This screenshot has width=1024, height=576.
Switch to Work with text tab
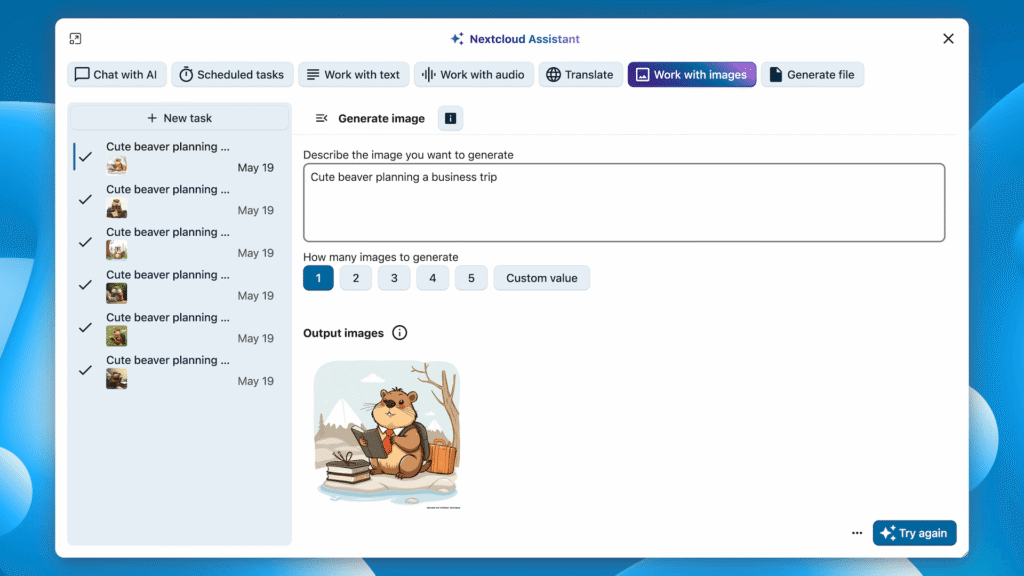click(x=353, y=74)
